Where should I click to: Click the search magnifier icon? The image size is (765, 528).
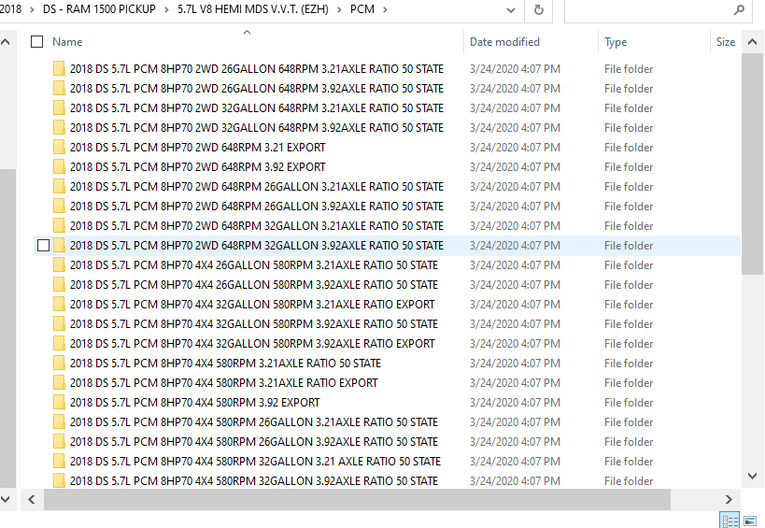(739, 10)
